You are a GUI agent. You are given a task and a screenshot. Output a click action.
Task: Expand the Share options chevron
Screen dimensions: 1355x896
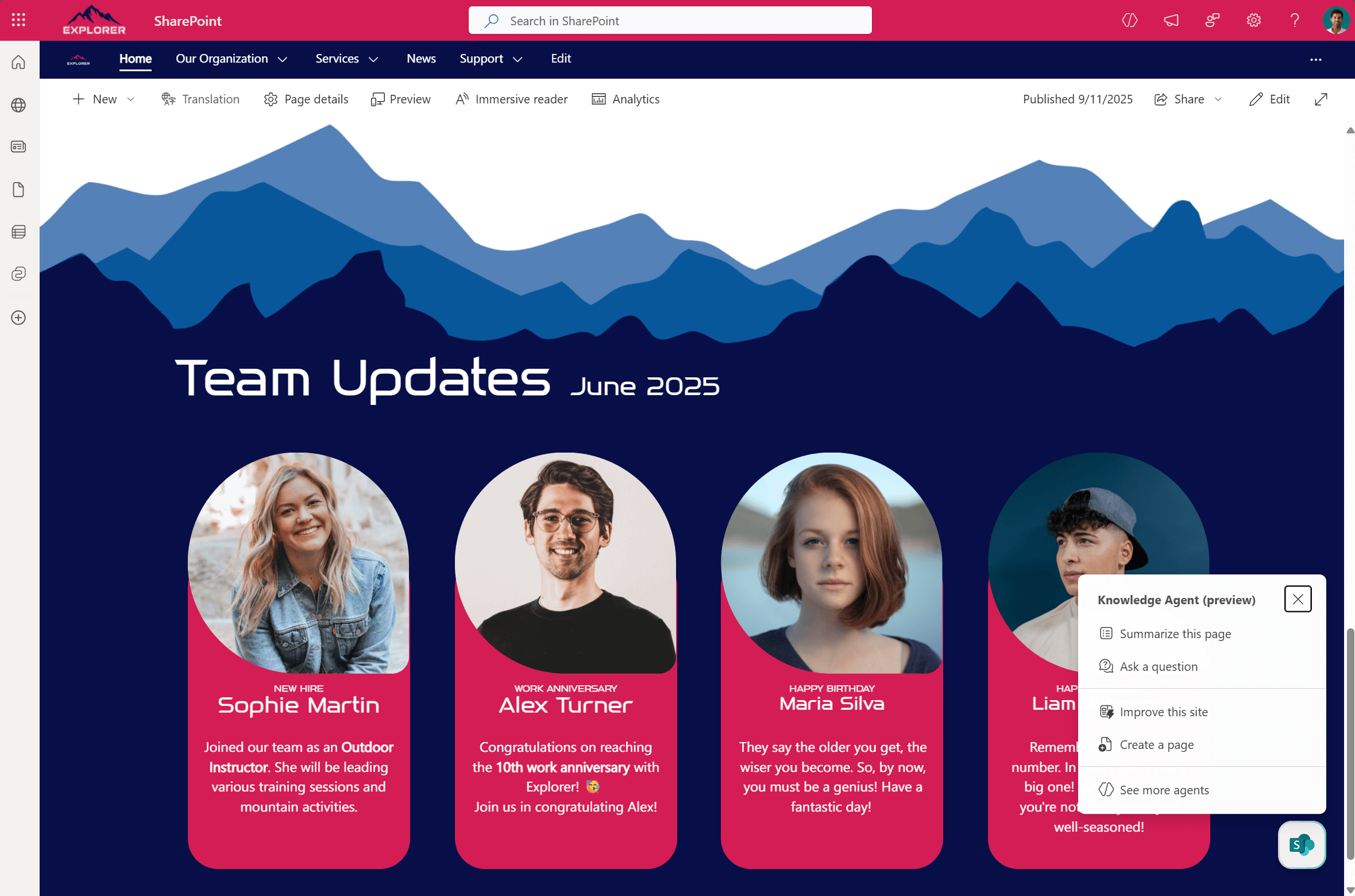point(1219,99)
